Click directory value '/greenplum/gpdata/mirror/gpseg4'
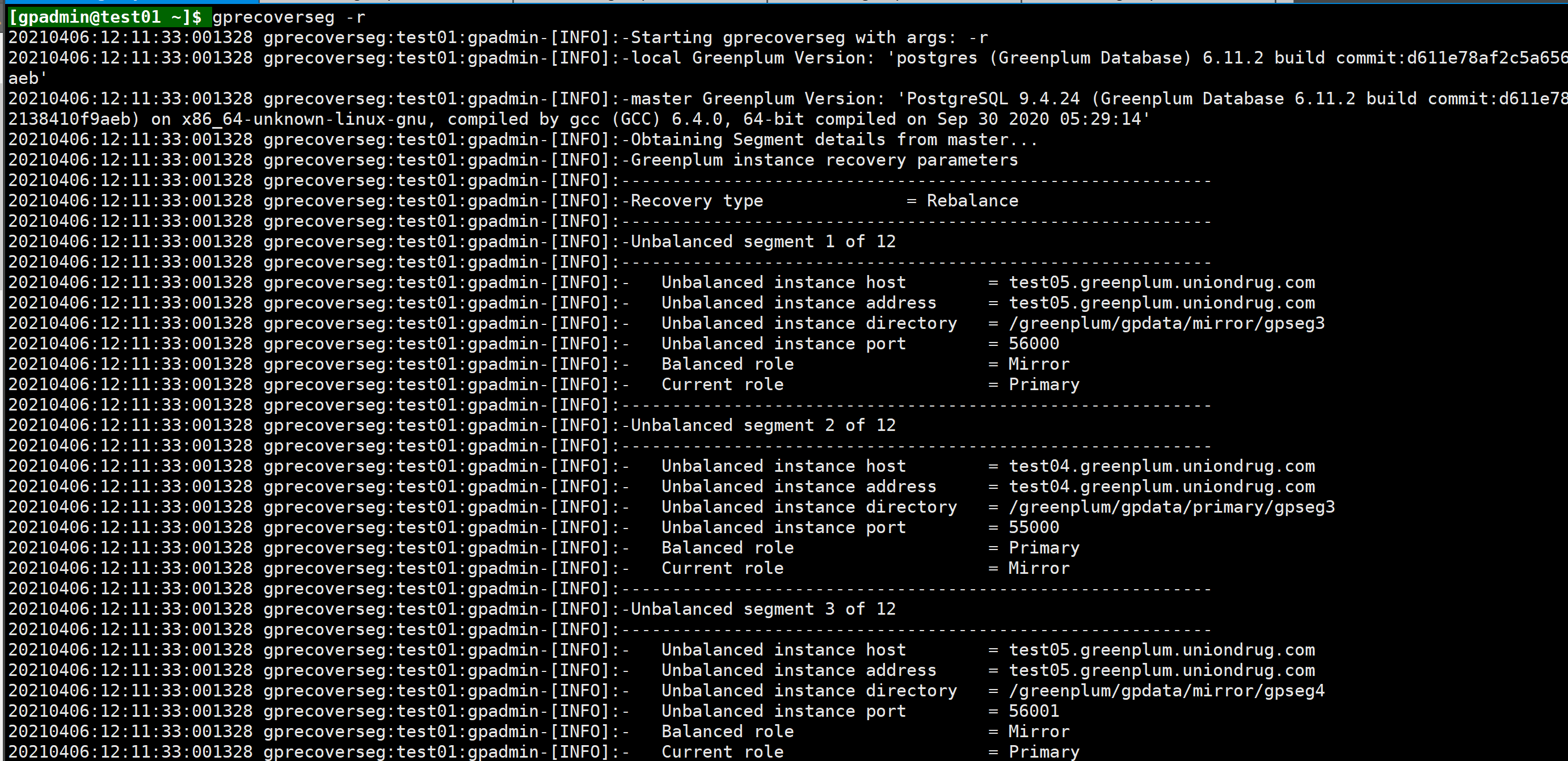This screenshot has width=1568, height=761. (1167, 691)
